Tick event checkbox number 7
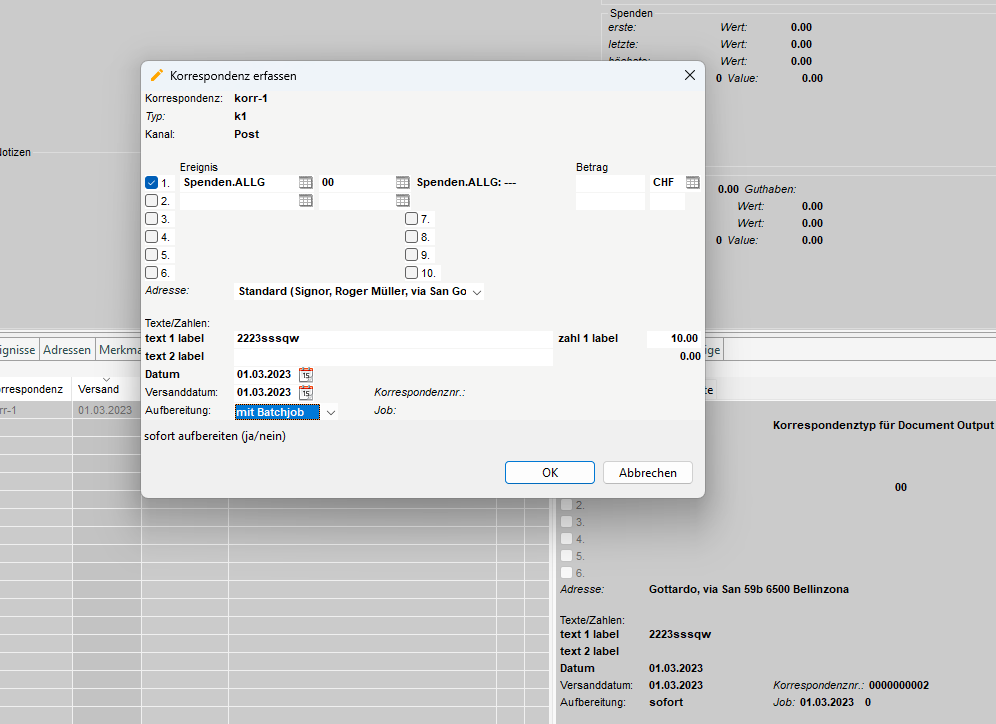996x724 pixels. pyautogui.click(x=411, y=219)
